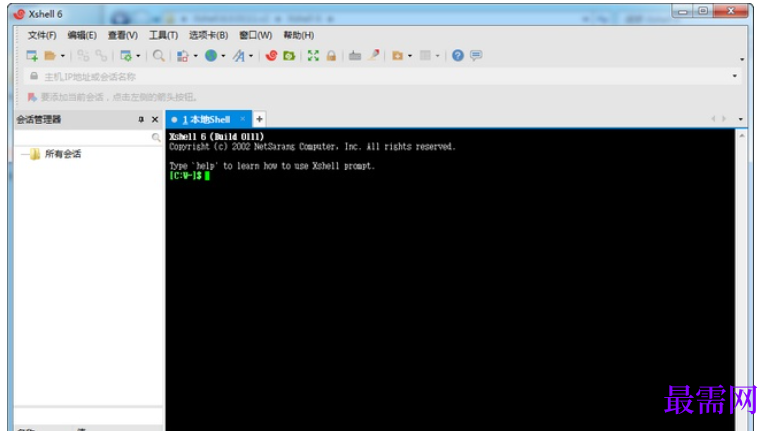Click the terminal prompt area
Image resolution: width=776 pixels, height=431 pixels.
(x=190, y=176)
